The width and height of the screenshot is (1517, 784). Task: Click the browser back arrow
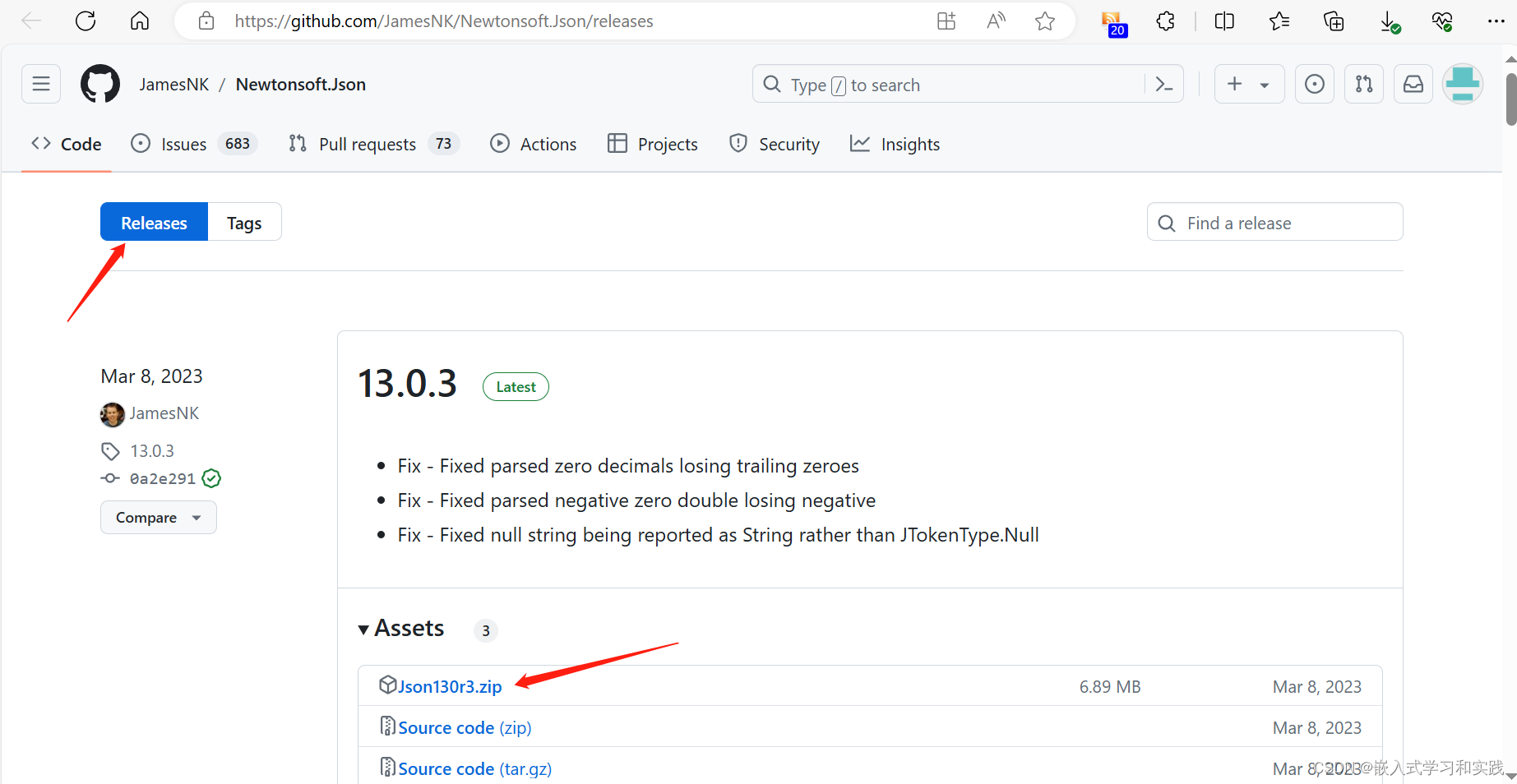tap(31, 21)
